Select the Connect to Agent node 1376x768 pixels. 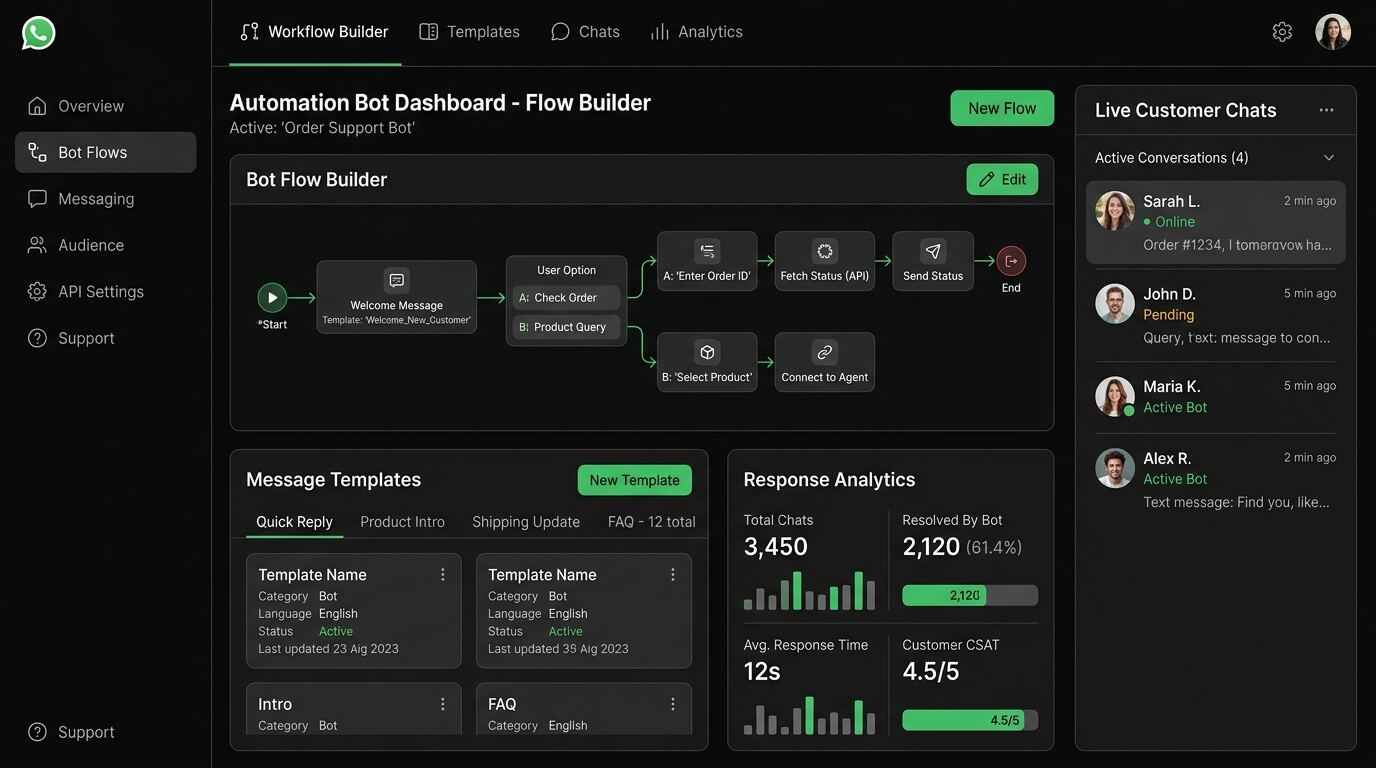coord(825,362)
